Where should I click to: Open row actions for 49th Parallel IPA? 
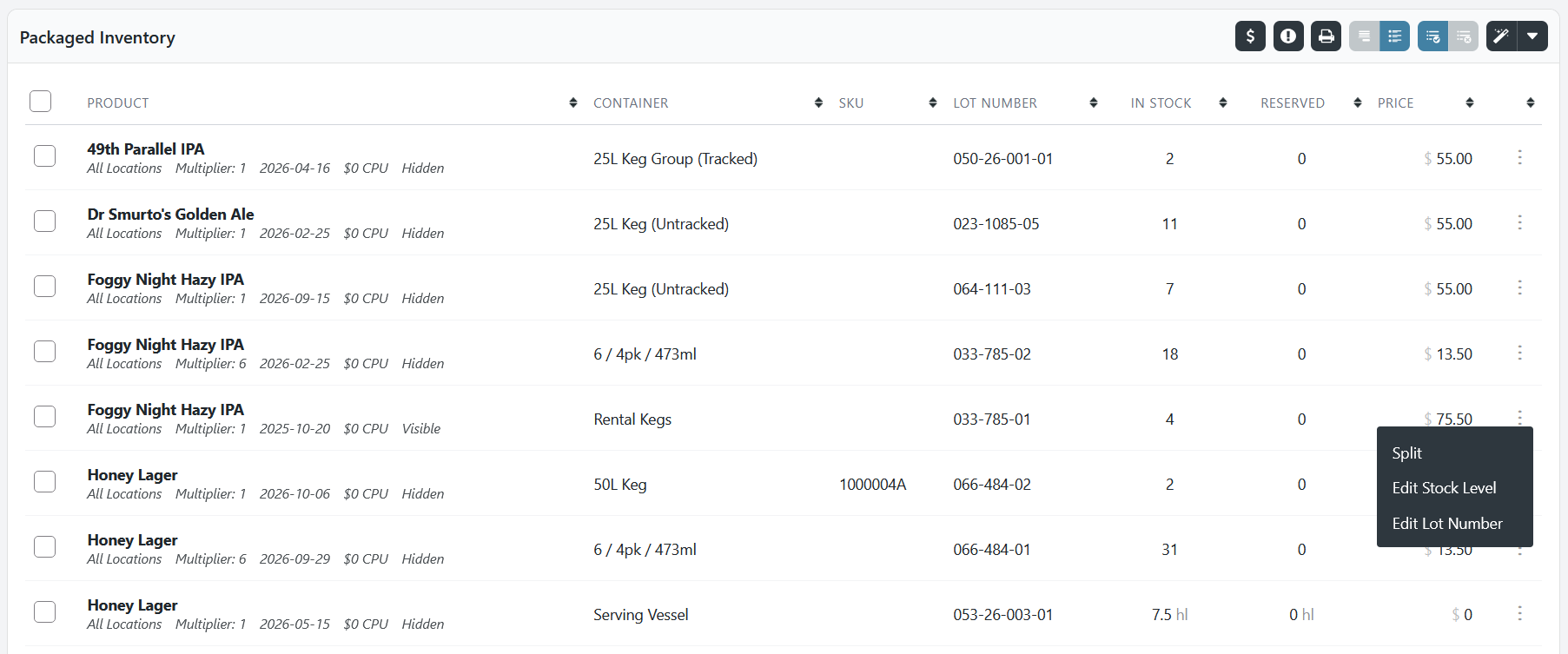click(1519, 157)
